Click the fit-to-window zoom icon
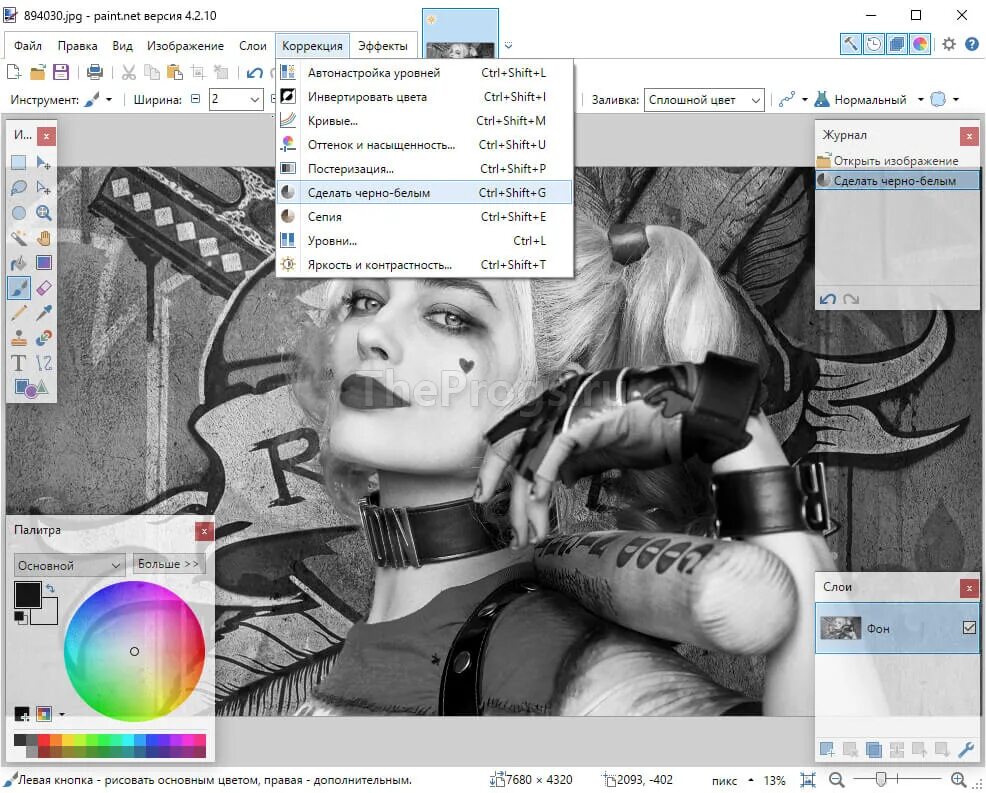This screenshot has height=793, width=986. 808,780
